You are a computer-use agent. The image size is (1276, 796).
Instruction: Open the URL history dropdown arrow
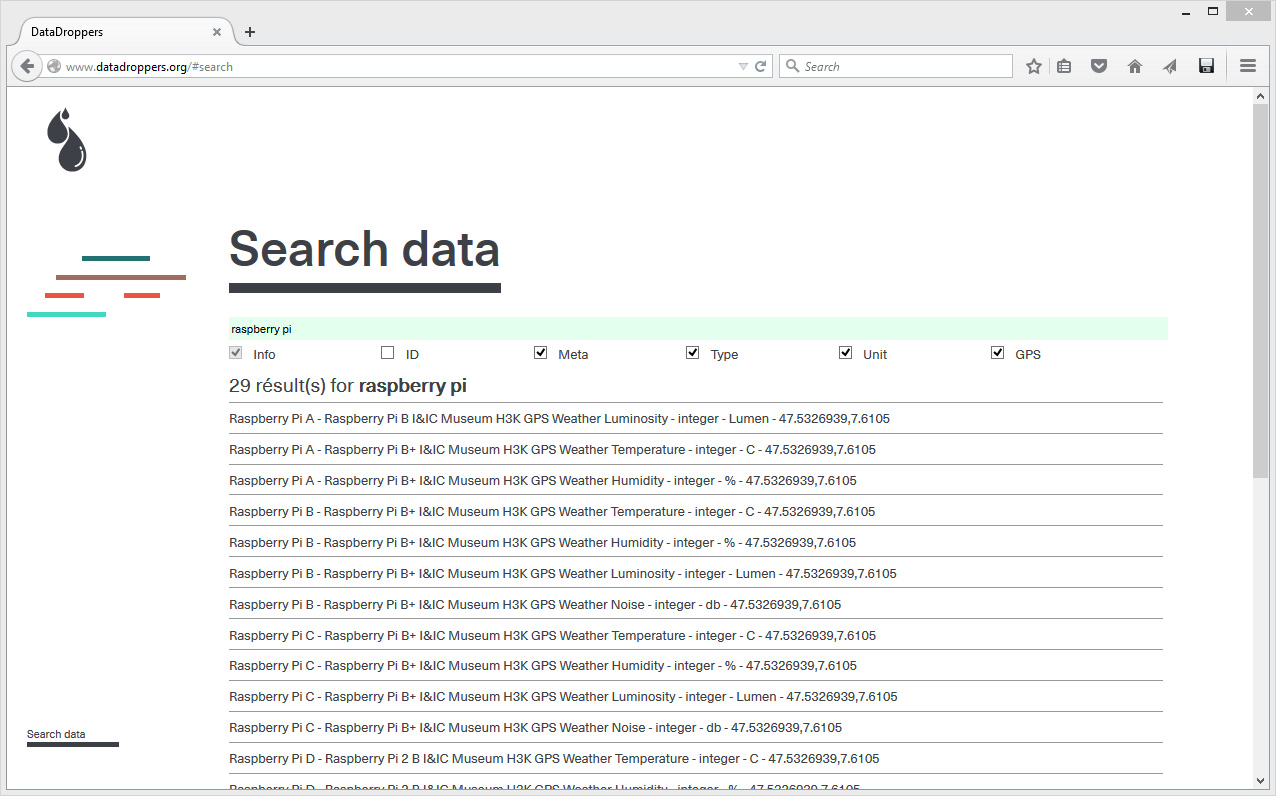point(743,66)
